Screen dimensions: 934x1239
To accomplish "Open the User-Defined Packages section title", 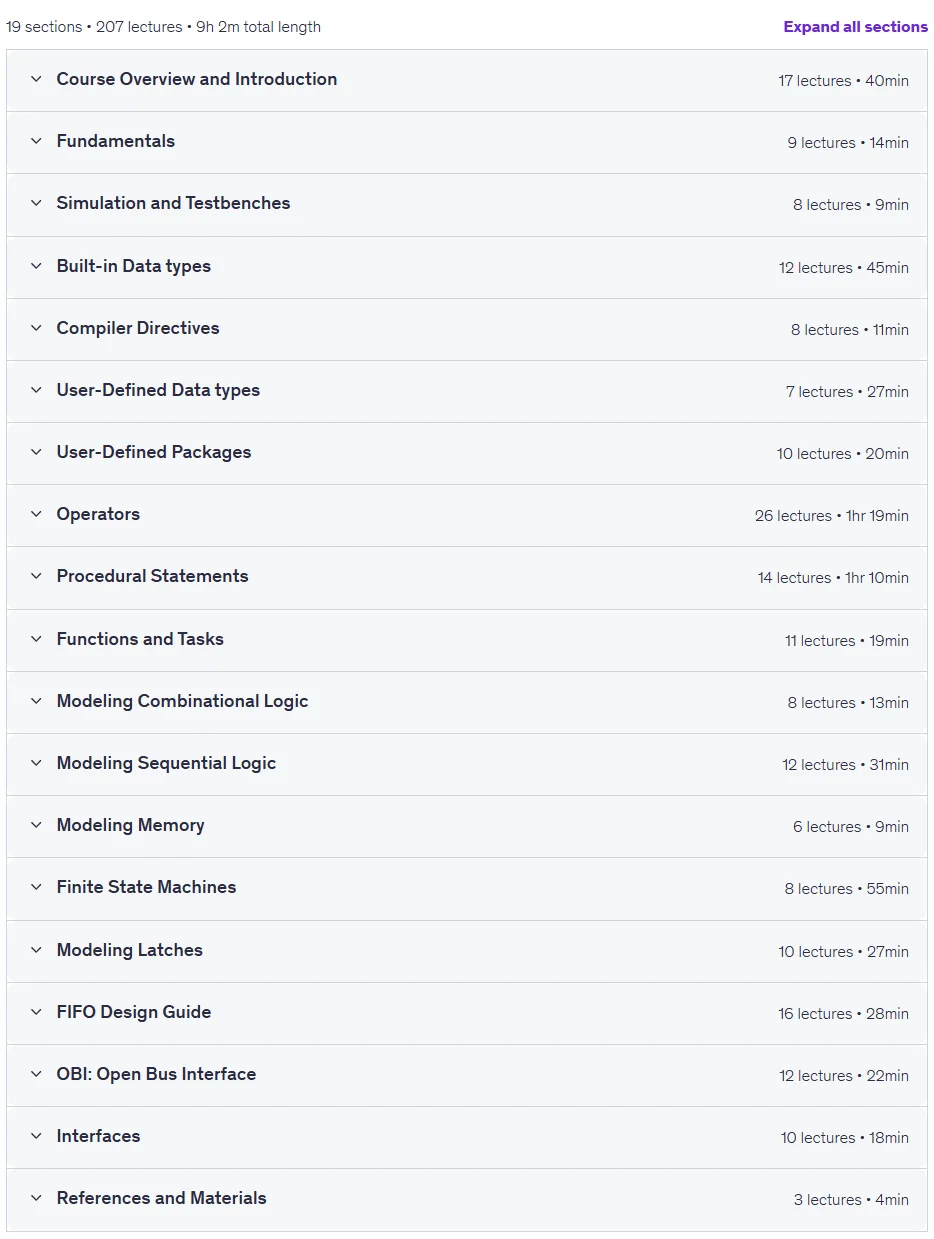I will click(x=154, y=452).
